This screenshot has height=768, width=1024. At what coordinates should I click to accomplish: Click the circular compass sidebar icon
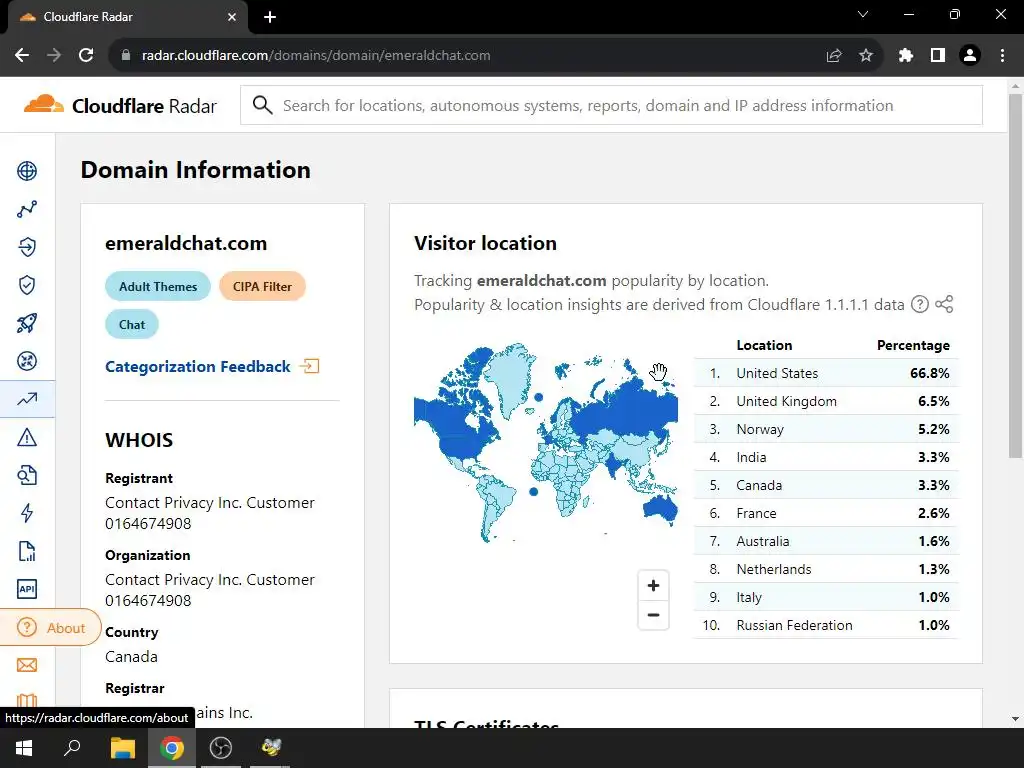click(x=27, y=361)
